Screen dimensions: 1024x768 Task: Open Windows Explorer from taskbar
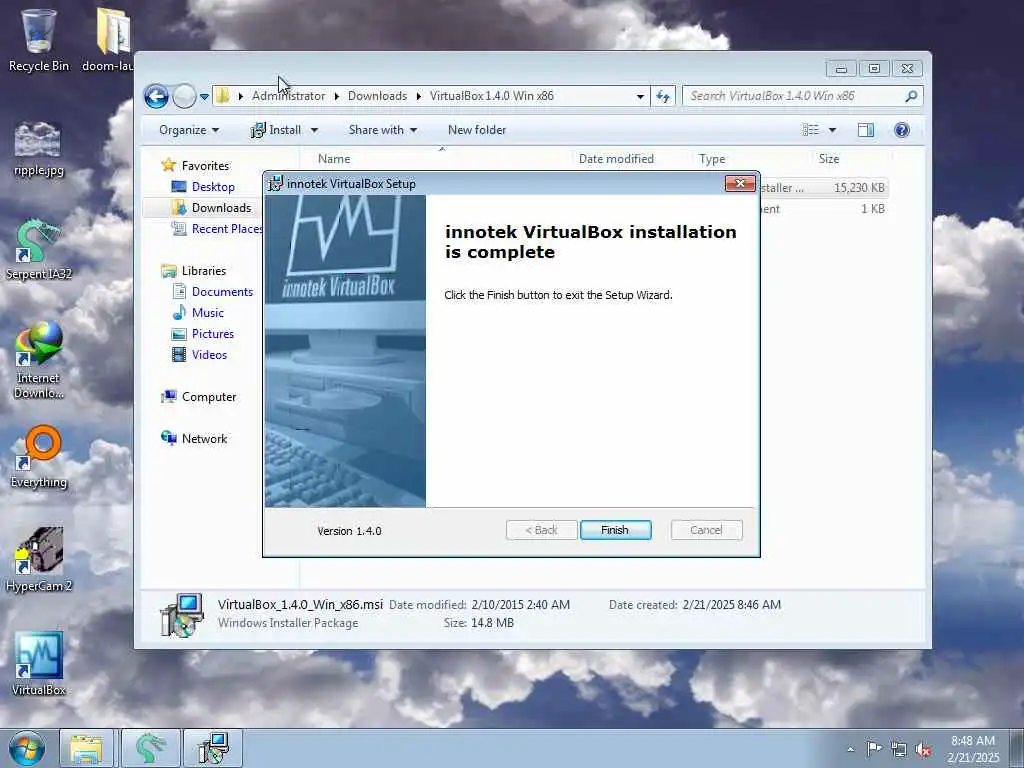click(x=87, y=748)
